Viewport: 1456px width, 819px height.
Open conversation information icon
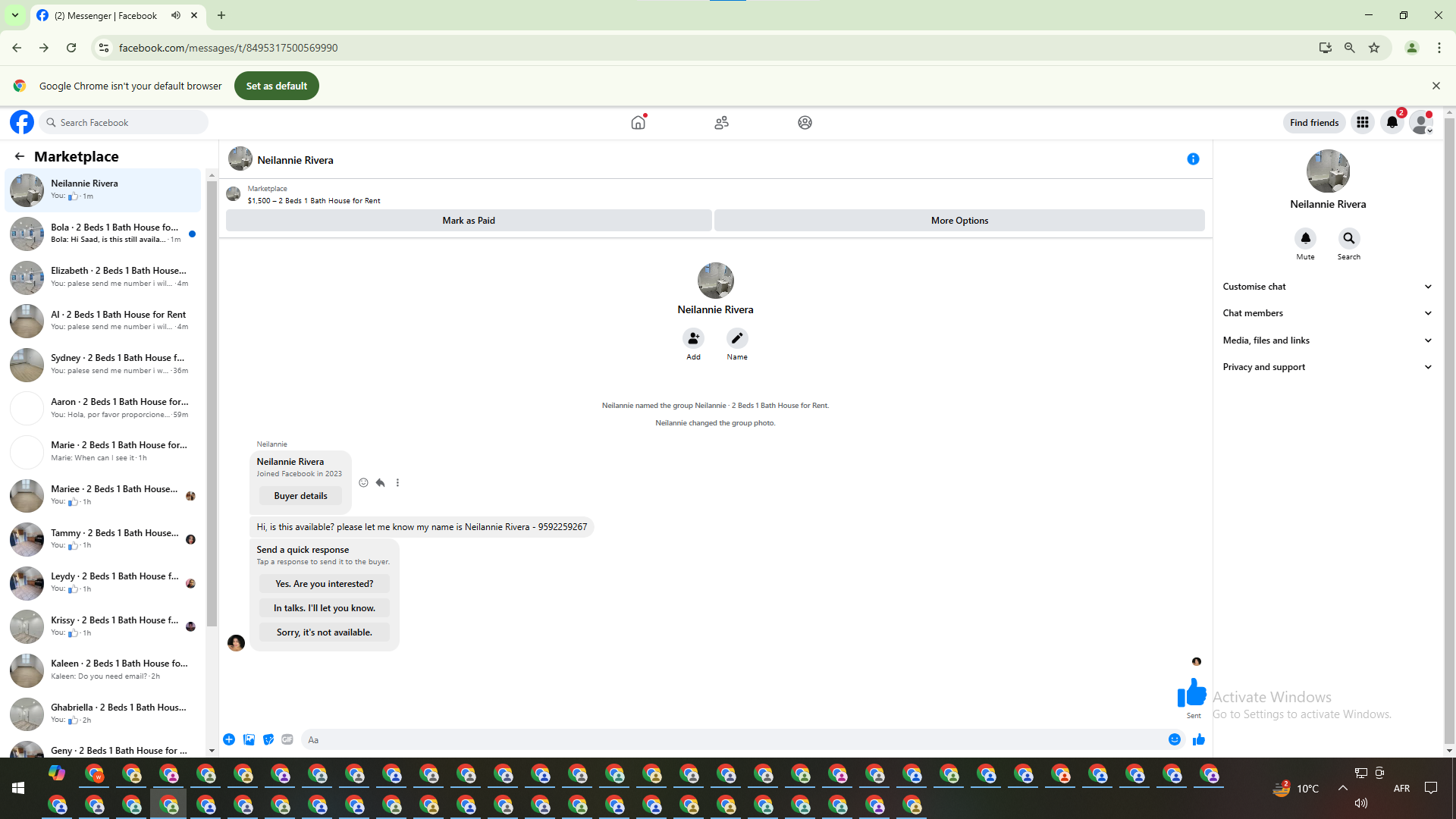(1193, 159)
